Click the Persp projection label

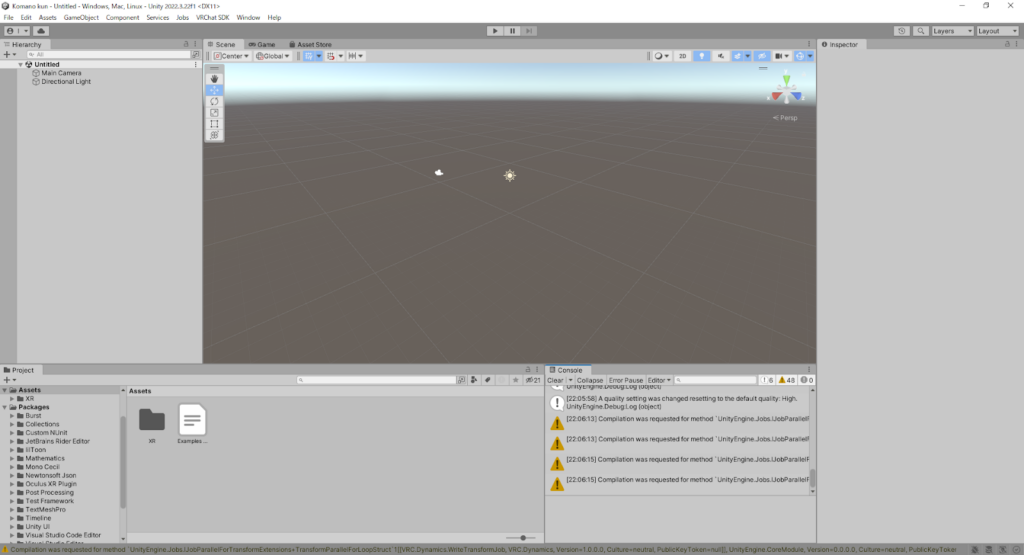[x=785, y=118]
